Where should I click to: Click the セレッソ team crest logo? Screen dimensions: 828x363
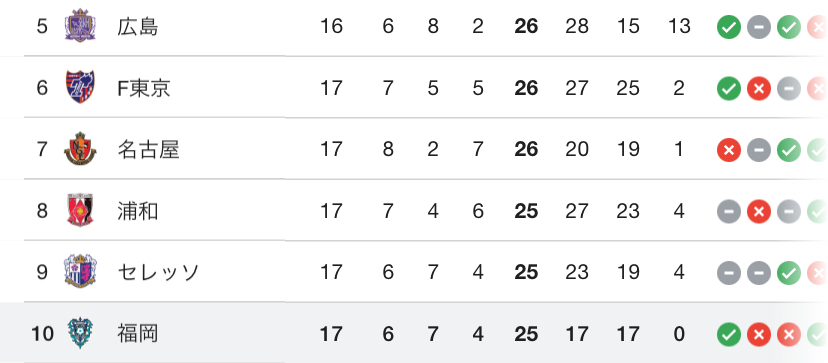tap(80, 272)
